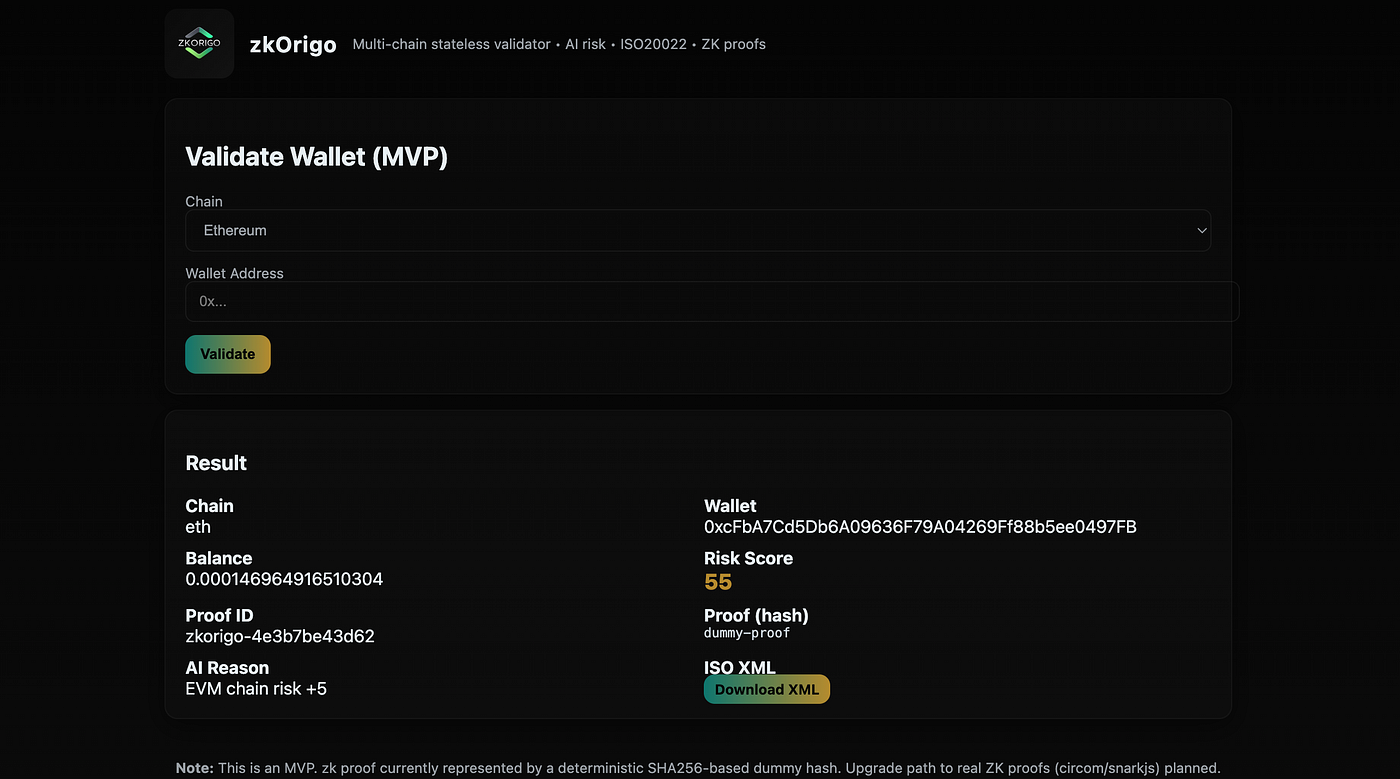Click the header tagline about multi-chain validator
1400x779 pixels.
pos(559,44)
